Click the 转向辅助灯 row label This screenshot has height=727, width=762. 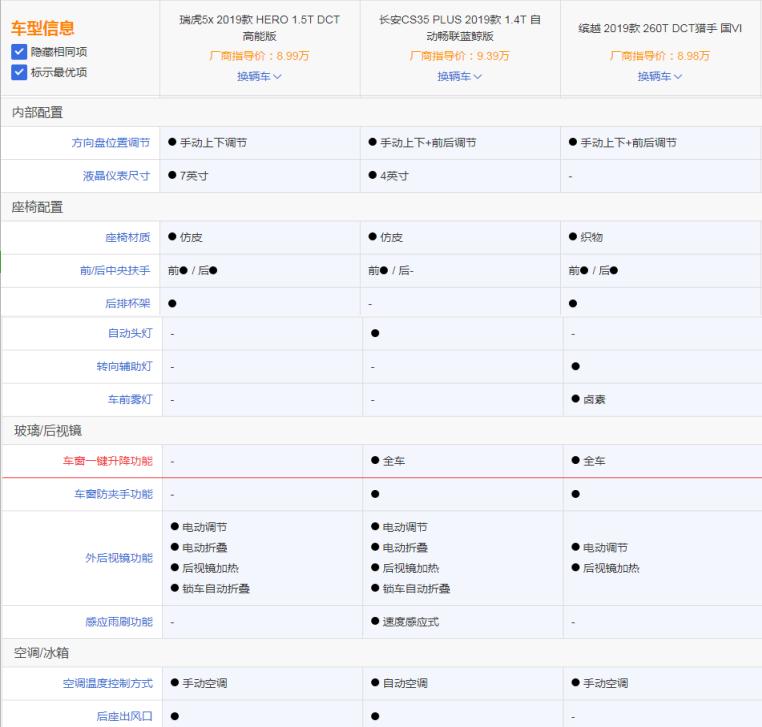click(x=124, y=366)
